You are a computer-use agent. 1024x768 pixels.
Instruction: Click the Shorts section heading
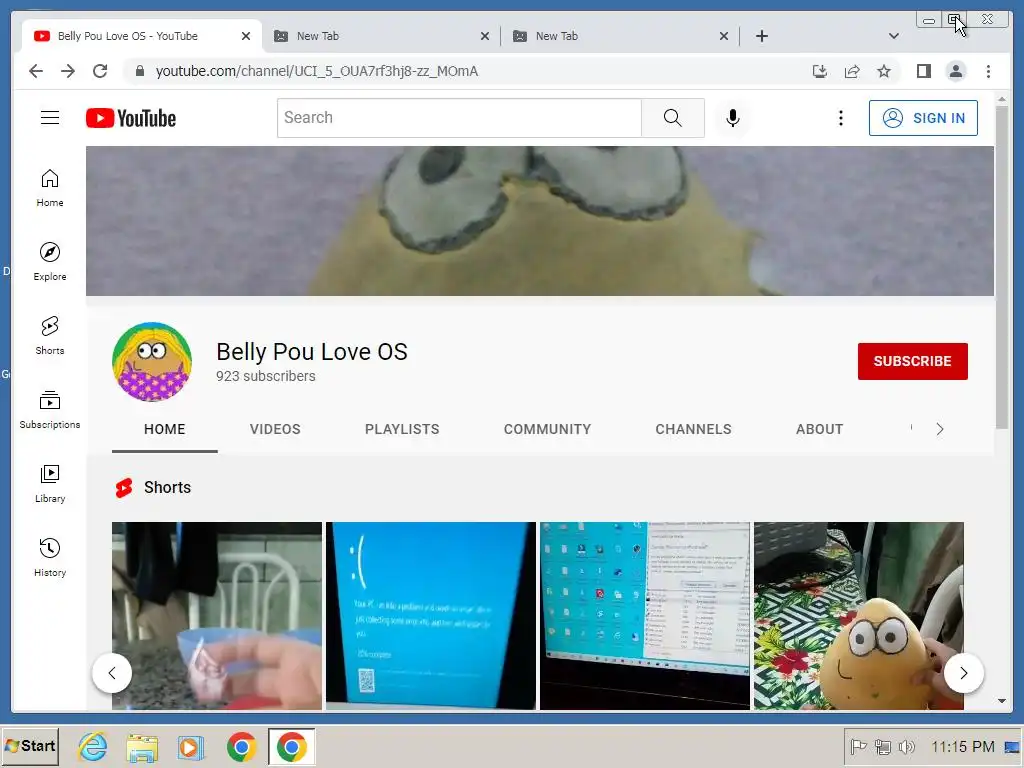click(x=167, y=488)
